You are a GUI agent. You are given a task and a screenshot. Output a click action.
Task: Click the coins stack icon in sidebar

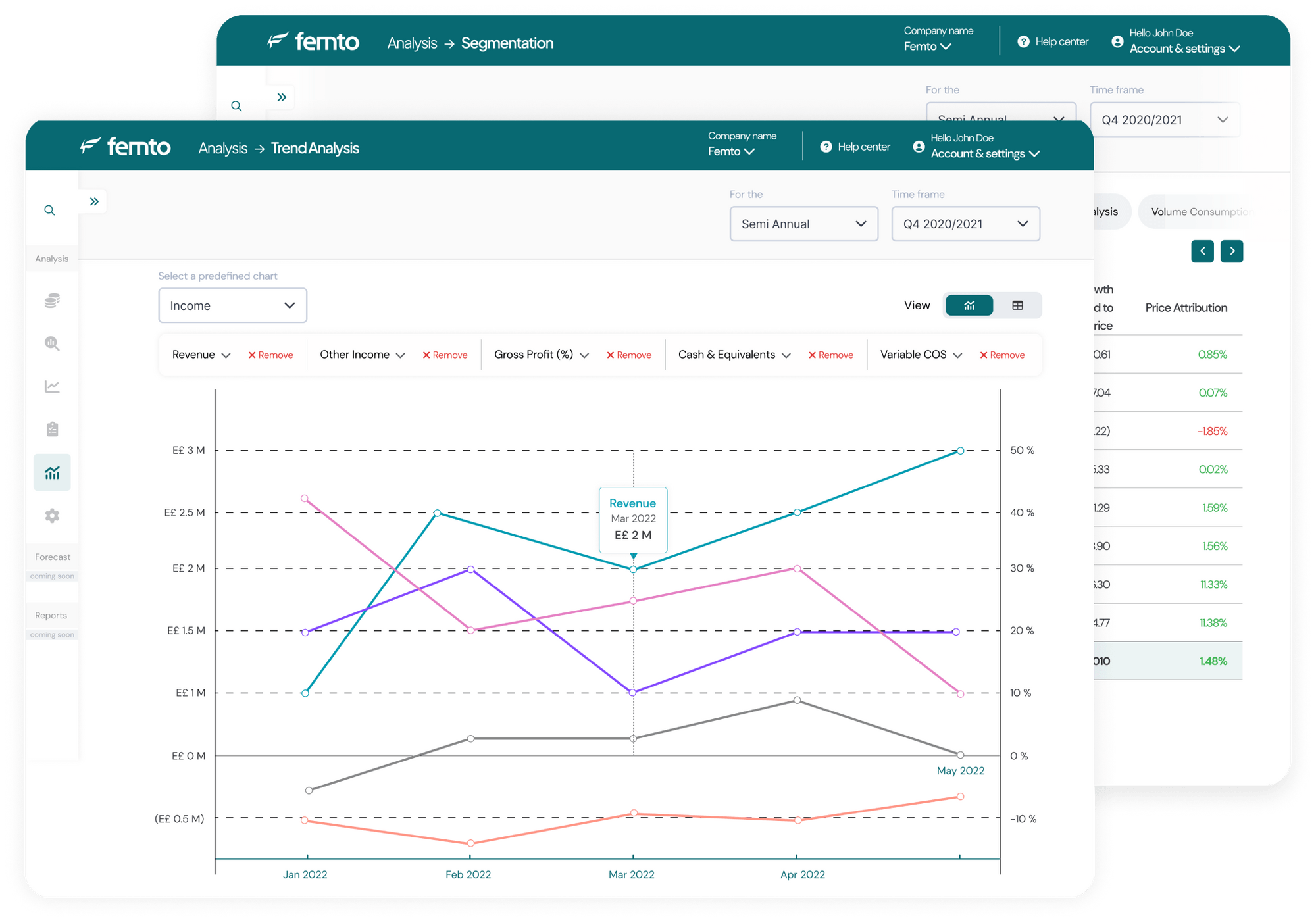click(52, 301)
